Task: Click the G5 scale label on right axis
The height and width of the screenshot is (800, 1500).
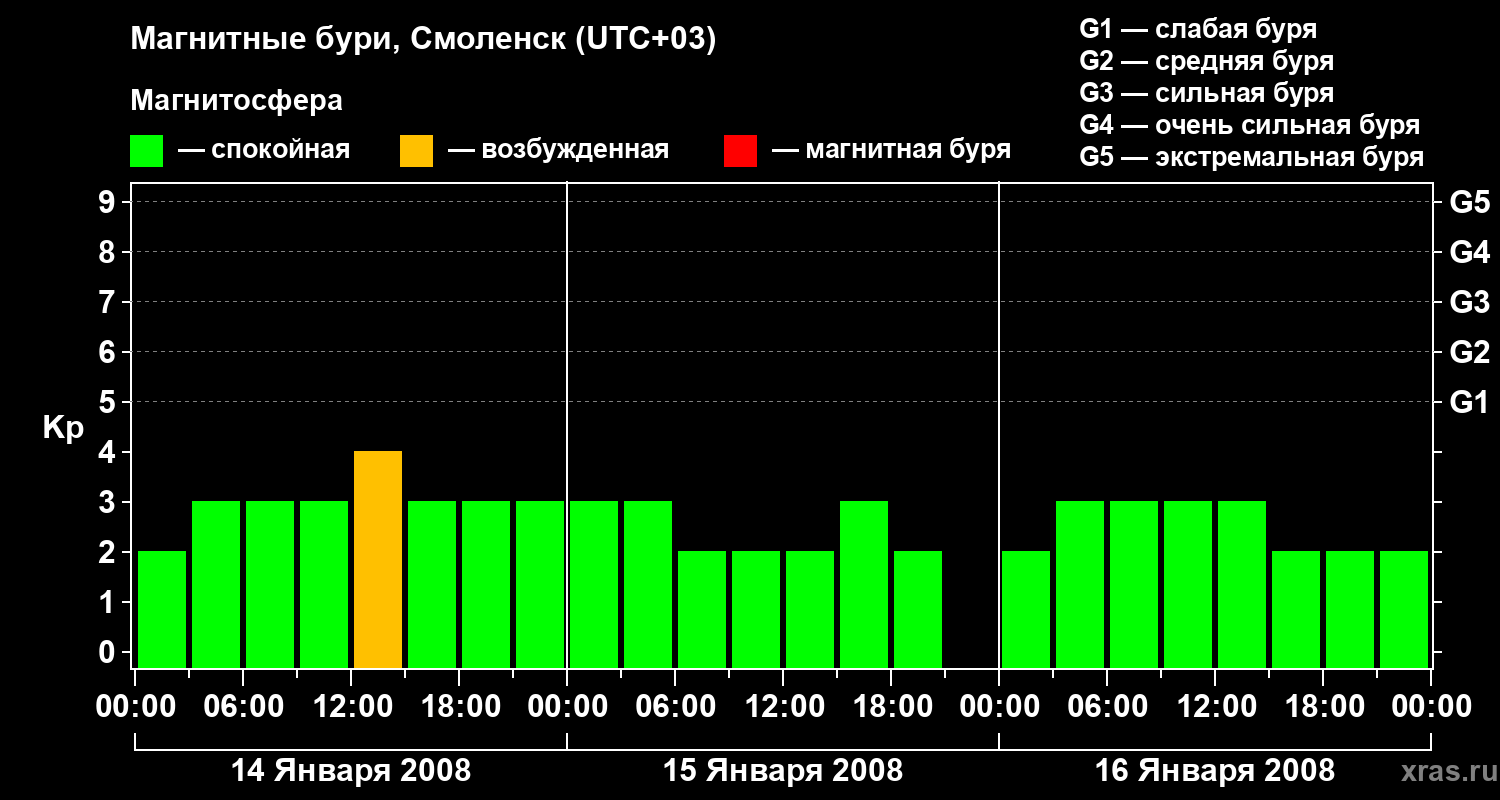Action: [x=1470, y=202]
